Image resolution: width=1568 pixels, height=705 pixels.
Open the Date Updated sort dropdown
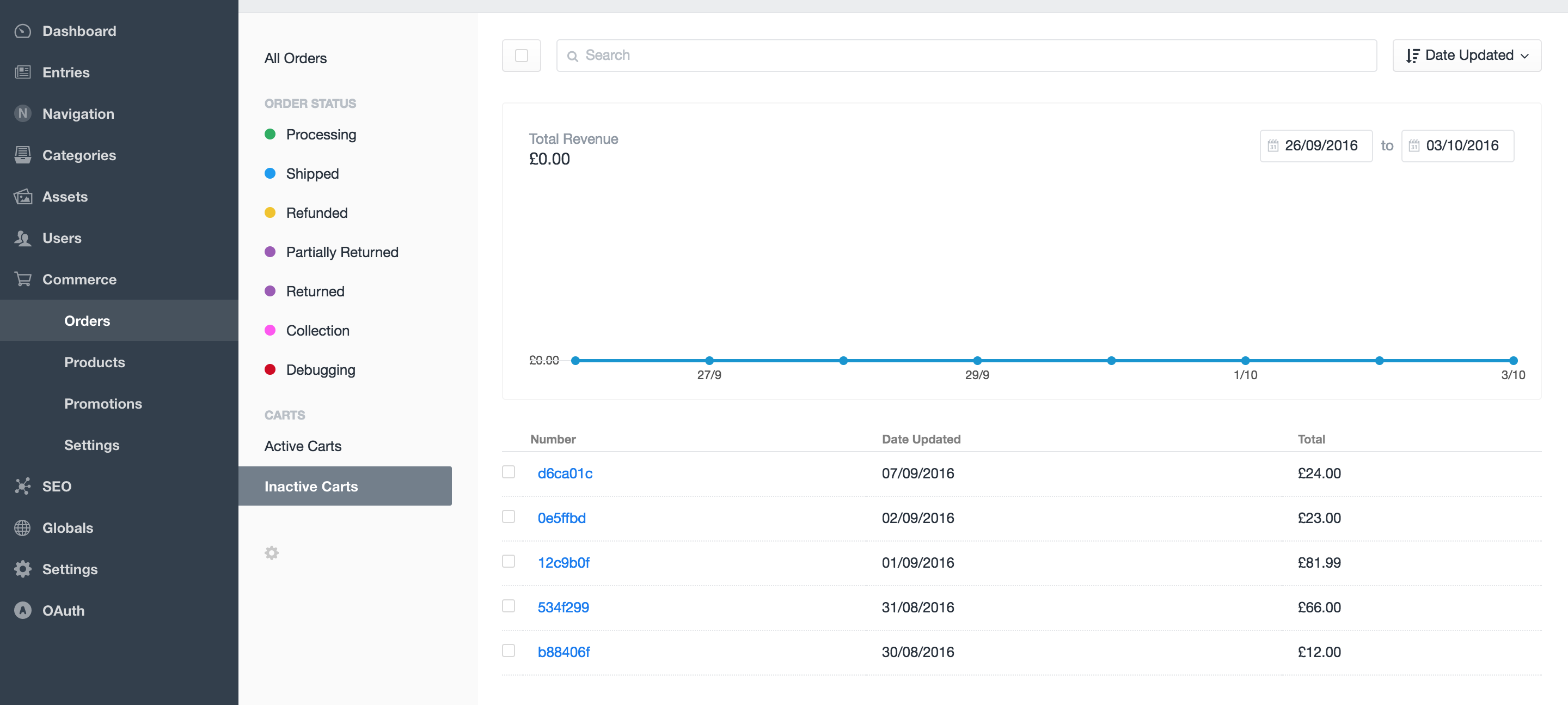tap(1466, 56)
